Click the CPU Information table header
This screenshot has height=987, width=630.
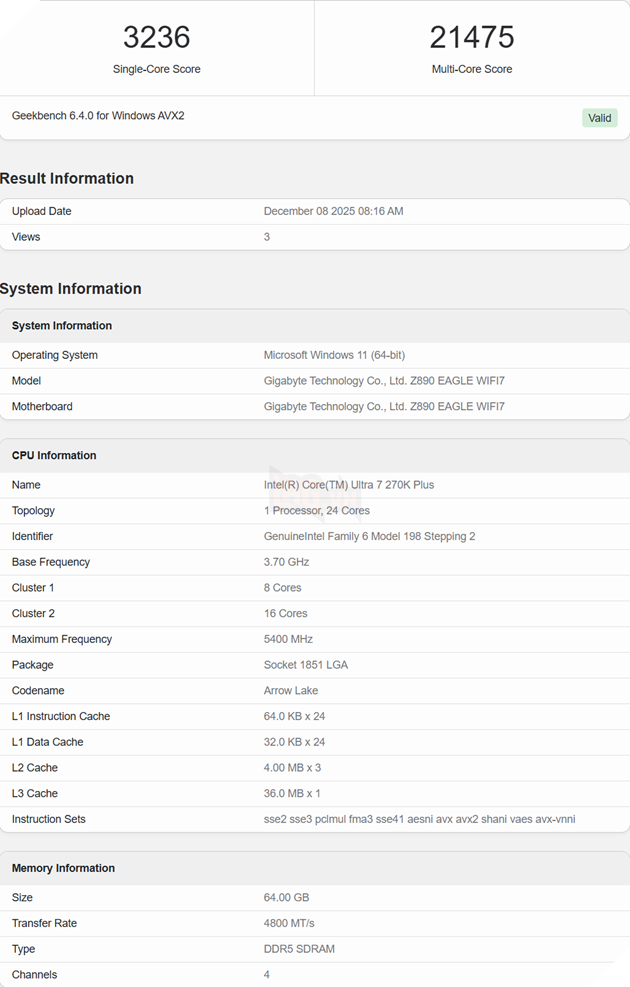[54, 455]
